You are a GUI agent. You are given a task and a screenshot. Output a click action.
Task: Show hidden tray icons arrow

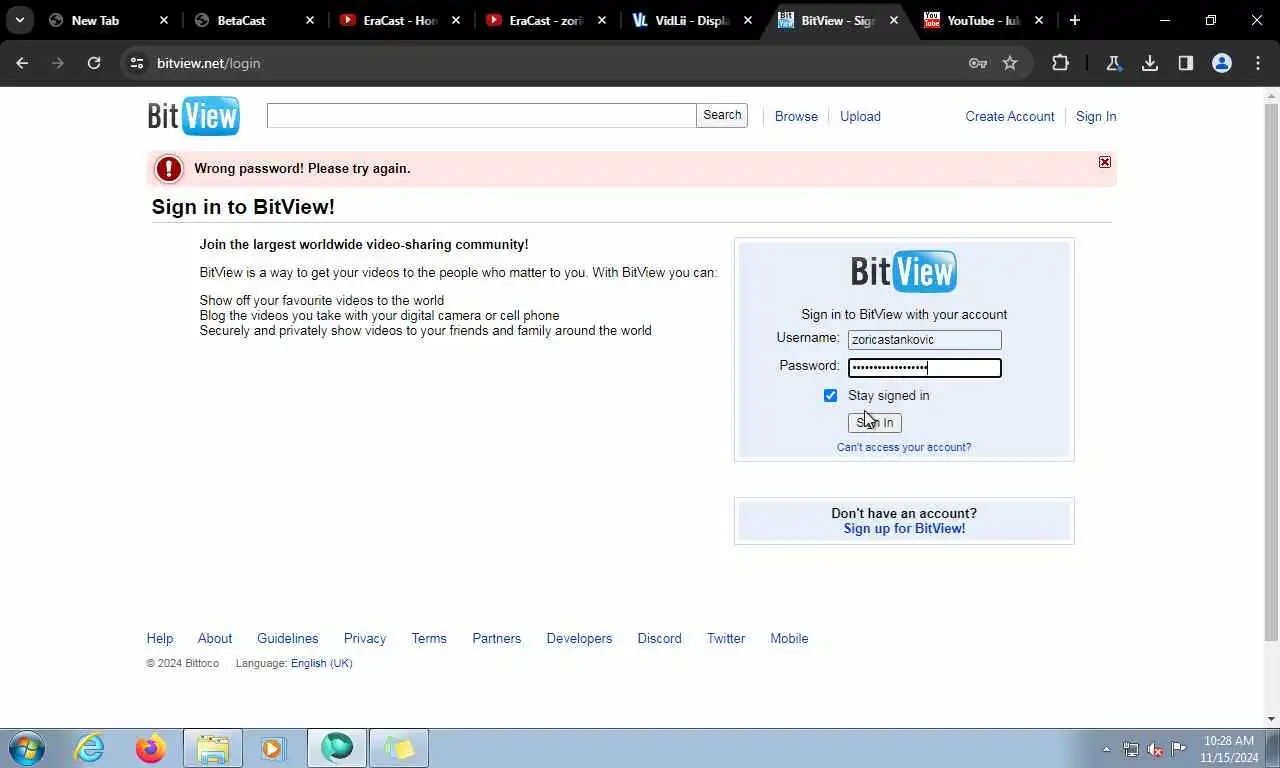[1106, 749]
